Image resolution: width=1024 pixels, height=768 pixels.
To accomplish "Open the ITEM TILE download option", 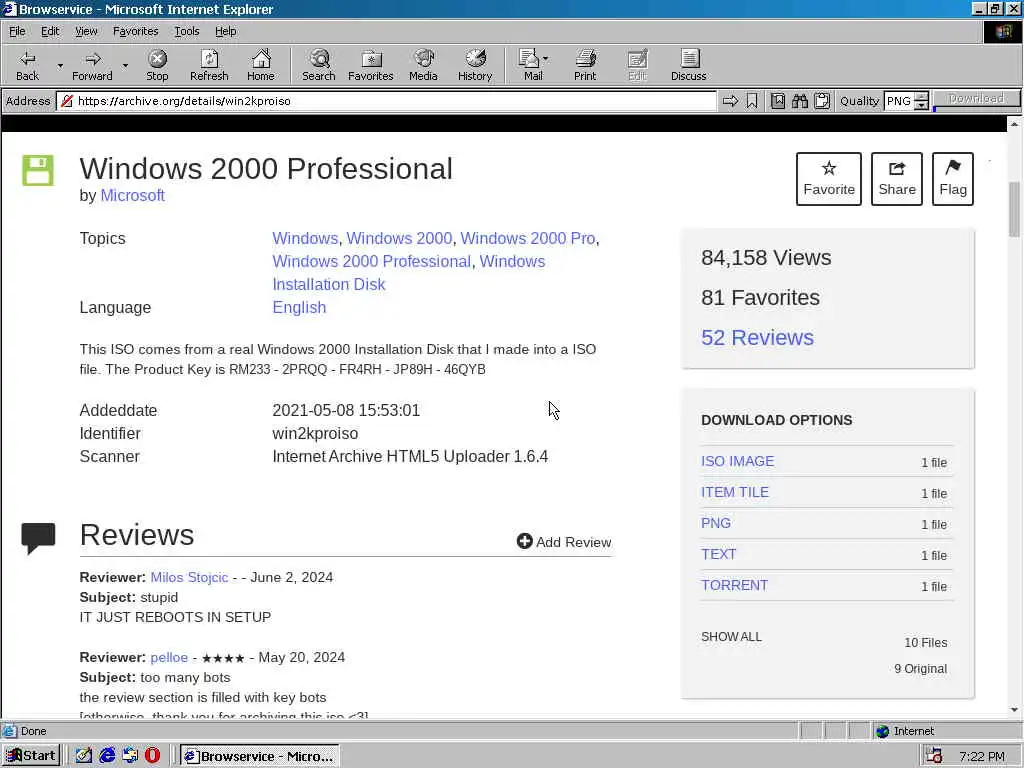I will pos(735,492).
